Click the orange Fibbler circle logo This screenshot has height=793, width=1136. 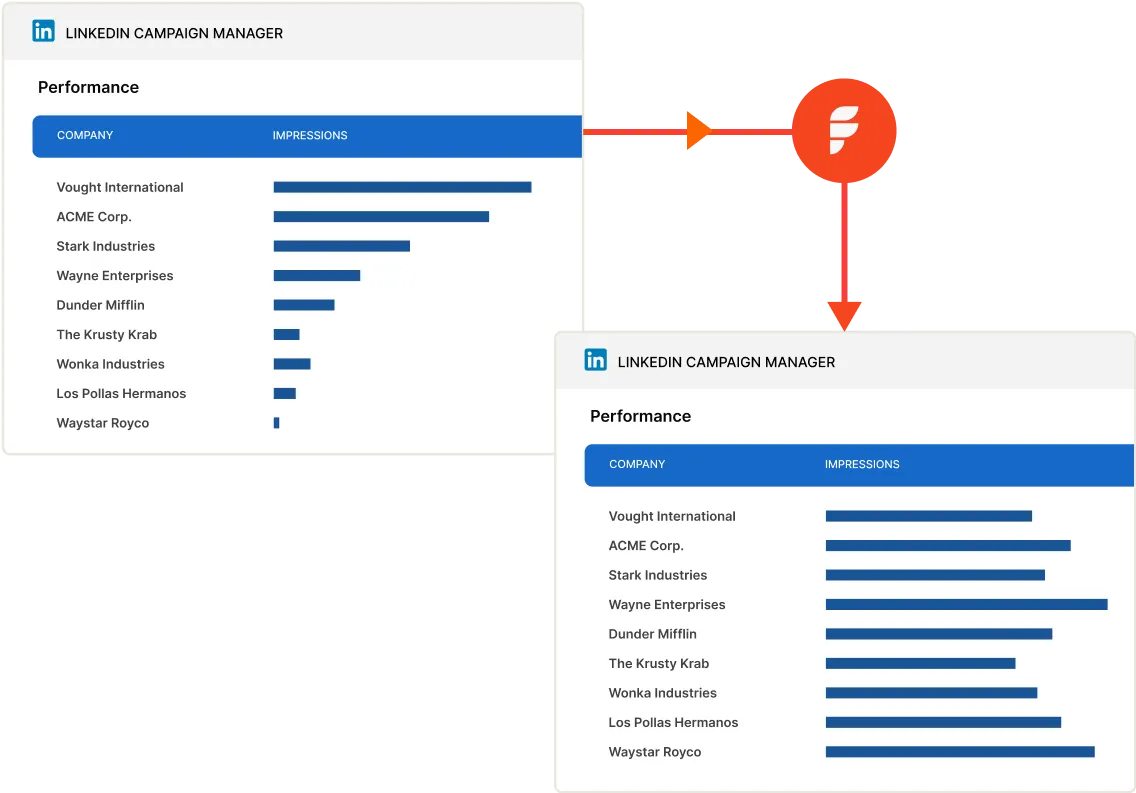click(x=844, y=131)
